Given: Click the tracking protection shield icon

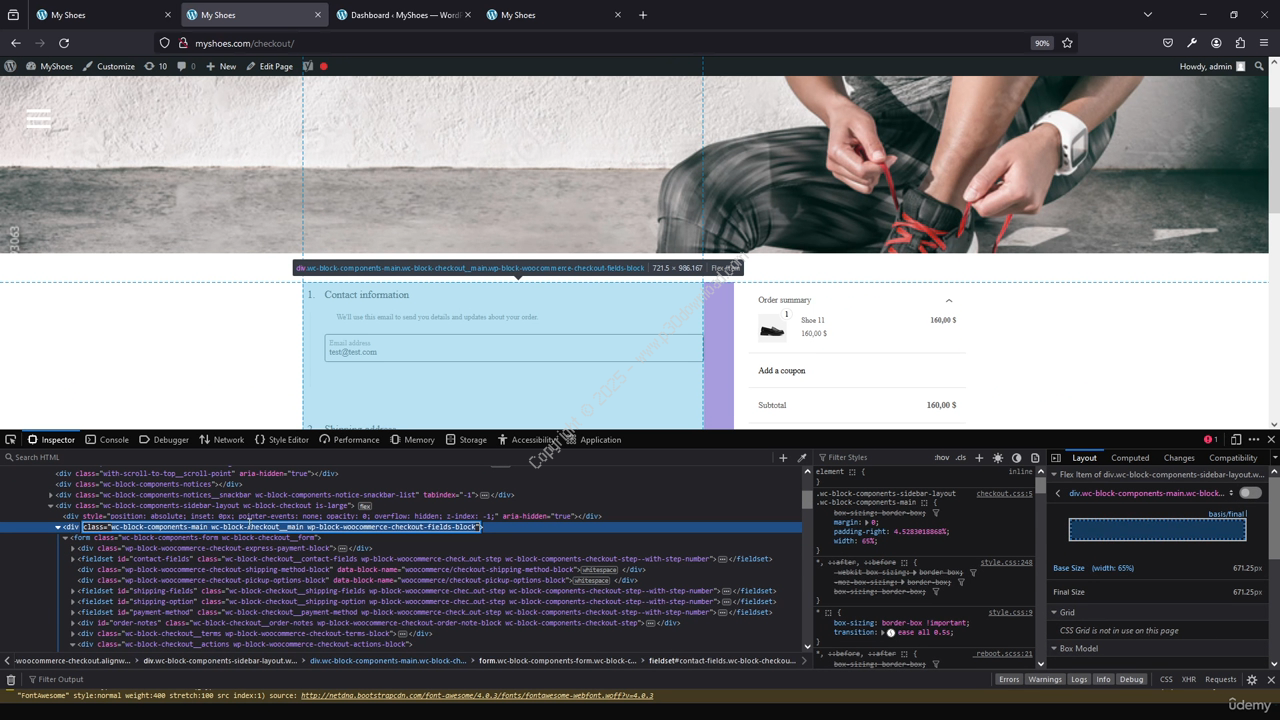Looking at the screenshot, I should point(164,43).
